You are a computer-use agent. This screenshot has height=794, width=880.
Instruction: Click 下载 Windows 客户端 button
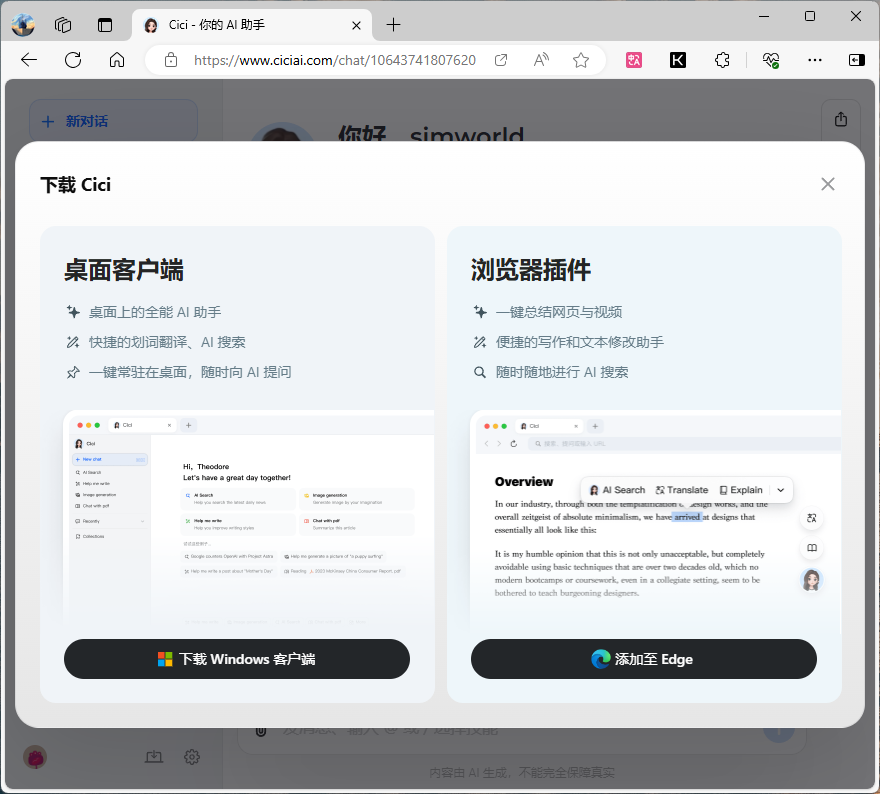pyautogui.click(x=237, y=659)
